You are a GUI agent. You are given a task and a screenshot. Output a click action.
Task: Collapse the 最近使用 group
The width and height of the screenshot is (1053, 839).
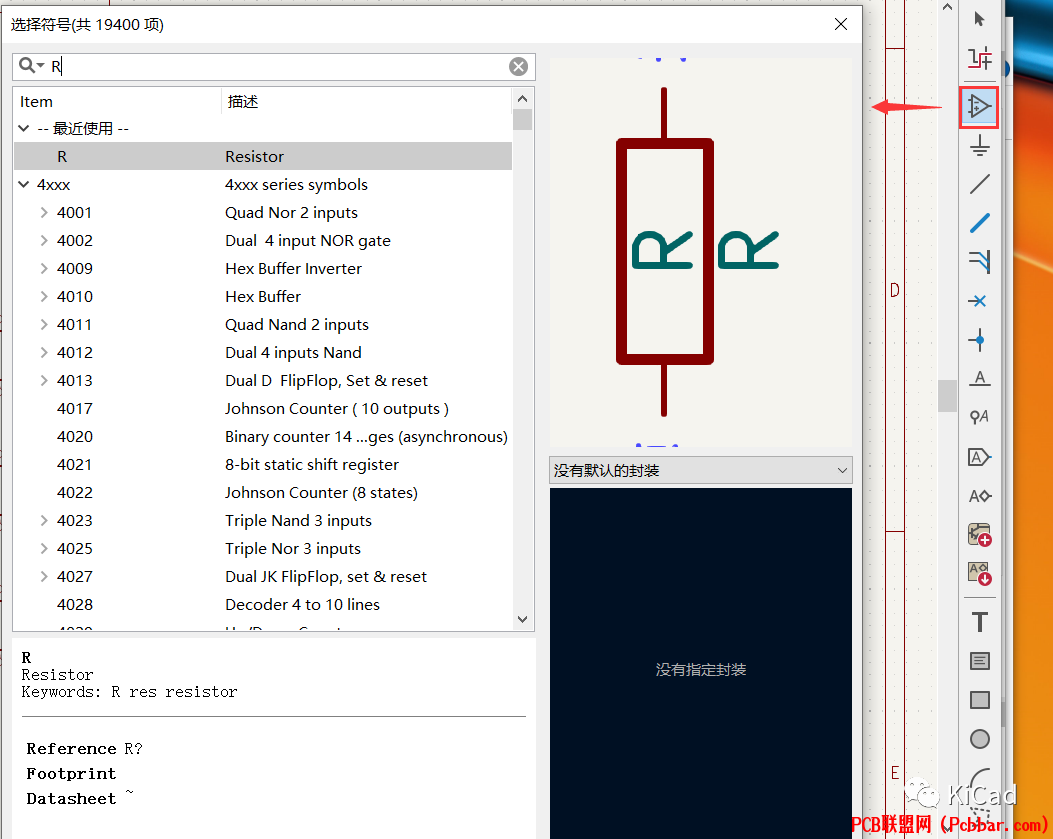point(24,128)
